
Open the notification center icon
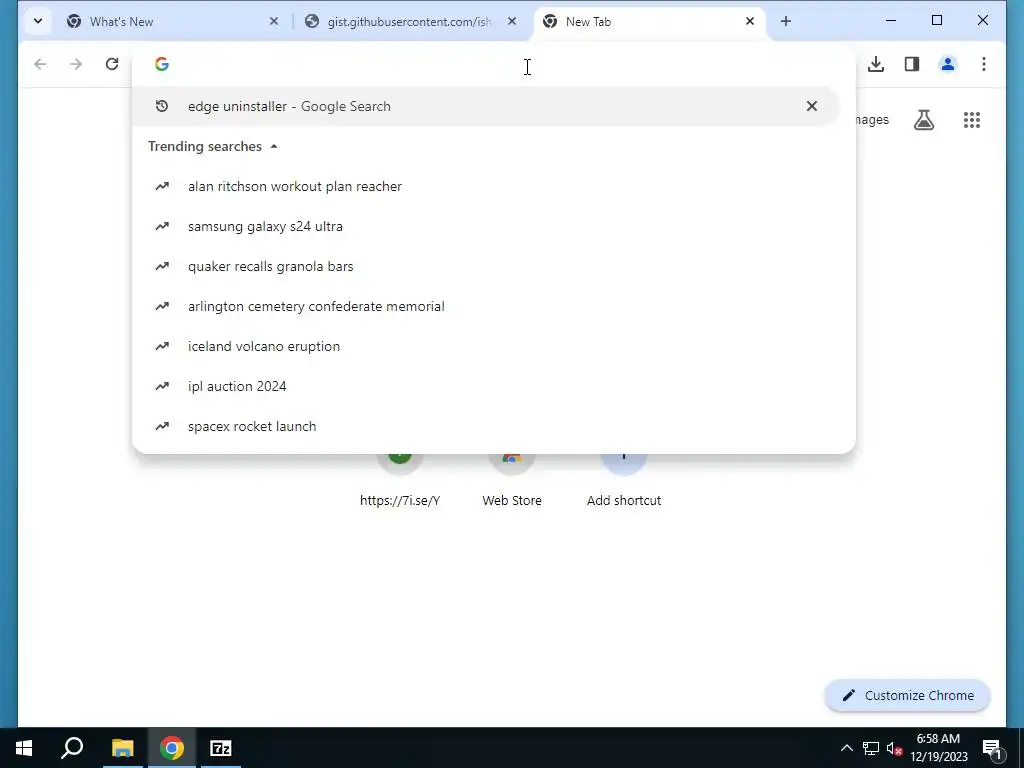[992, 748]
